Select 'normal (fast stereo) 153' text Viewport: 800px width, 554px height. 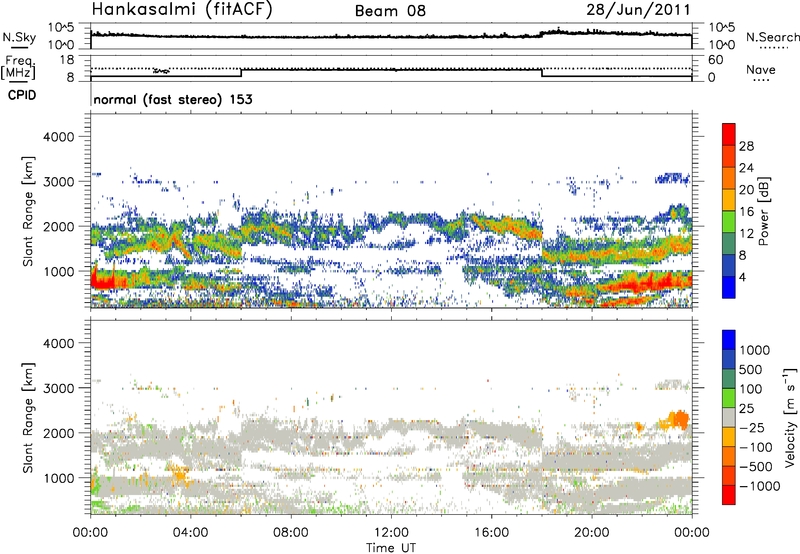(173, 99)
